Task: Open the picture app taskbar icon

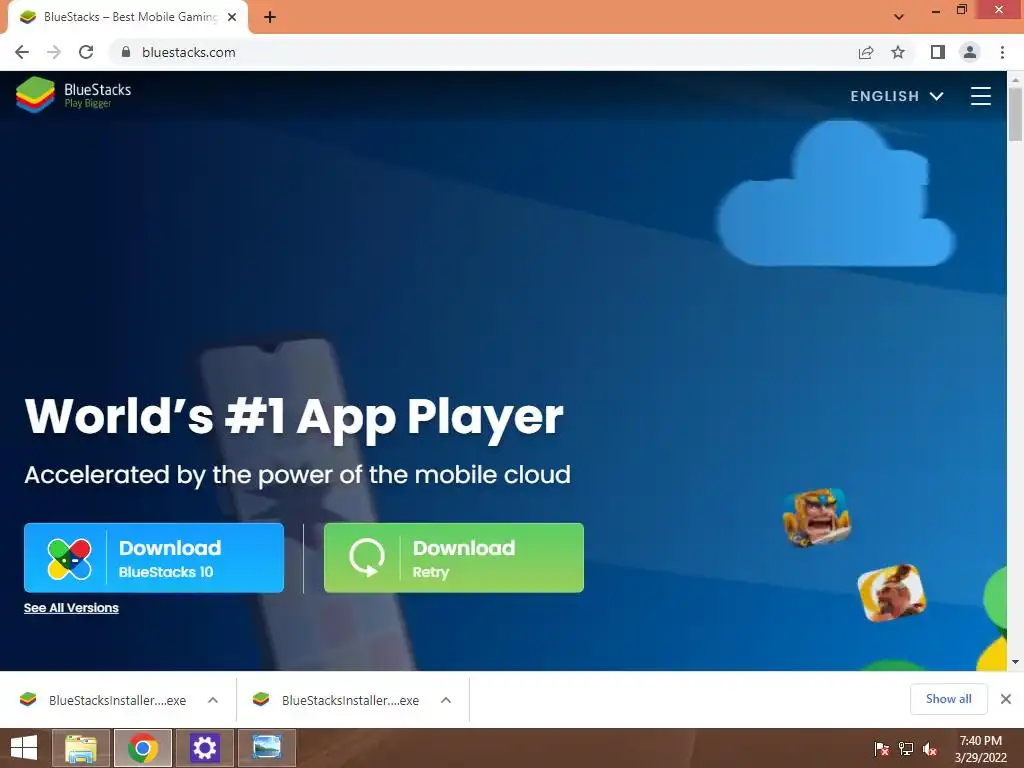Action: (266, 748)
